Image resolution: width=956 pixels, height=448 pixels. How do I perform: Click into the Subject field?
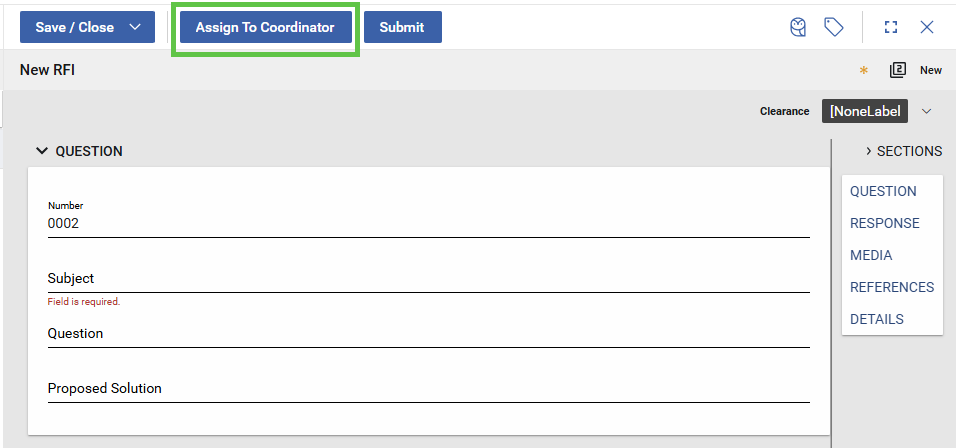point(428,279)
